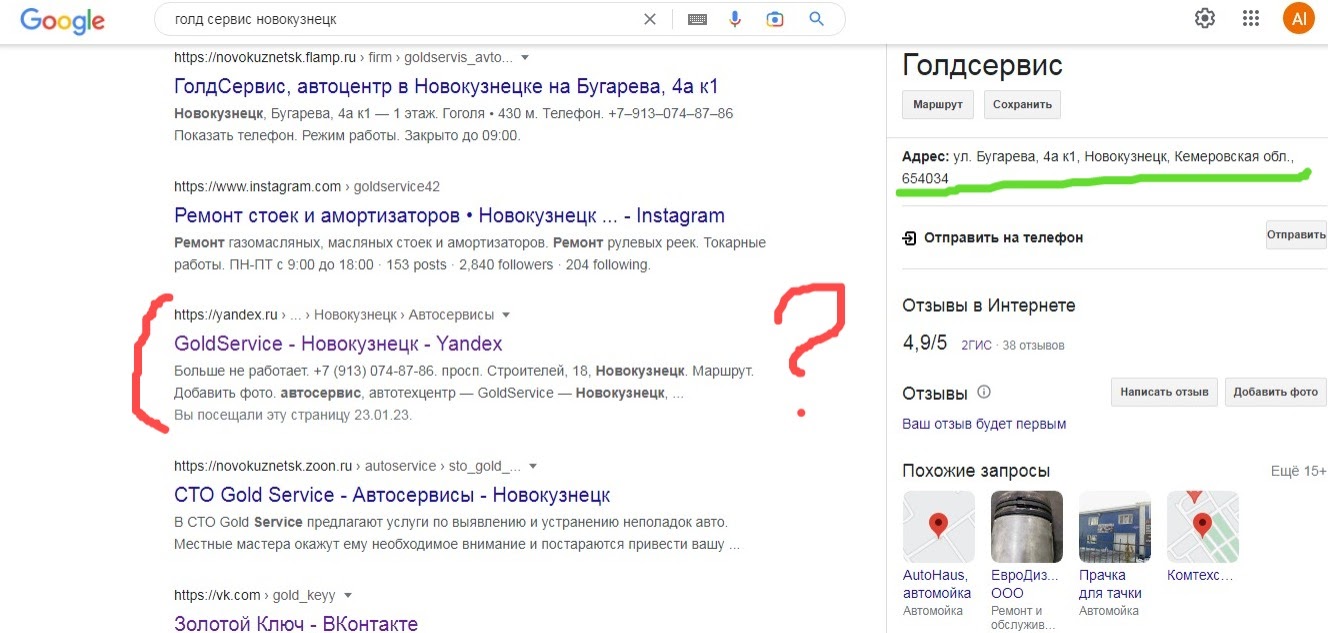
Task: Expand dropdown arrow for zoon.ru result
Action: [533, 466]
